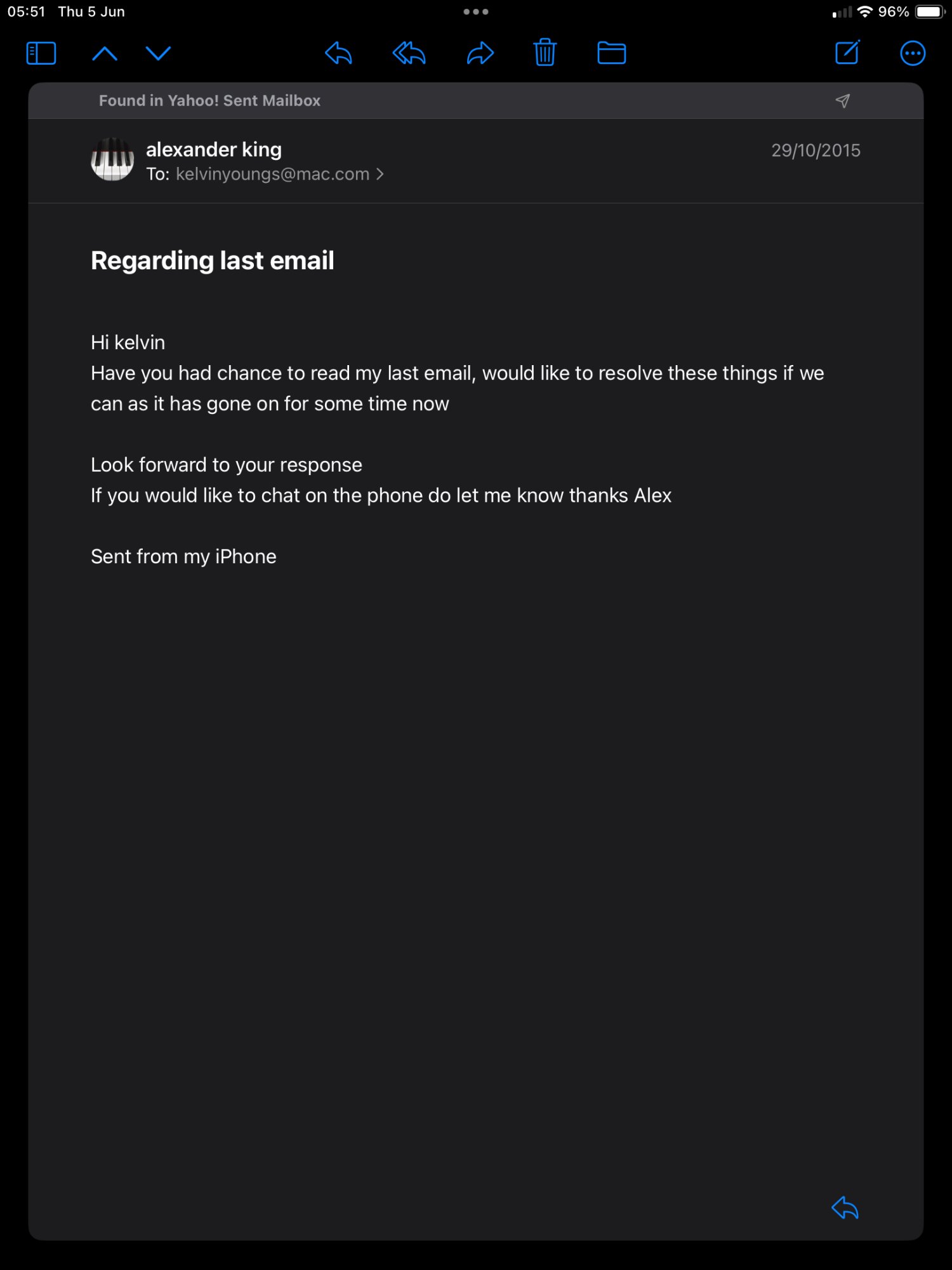Image resolution: width=952 pixels, height=1270 pixels.
Task: Toggle the mailbox sidebar panel
Action: pyautogui.click(x=41, y=53)
